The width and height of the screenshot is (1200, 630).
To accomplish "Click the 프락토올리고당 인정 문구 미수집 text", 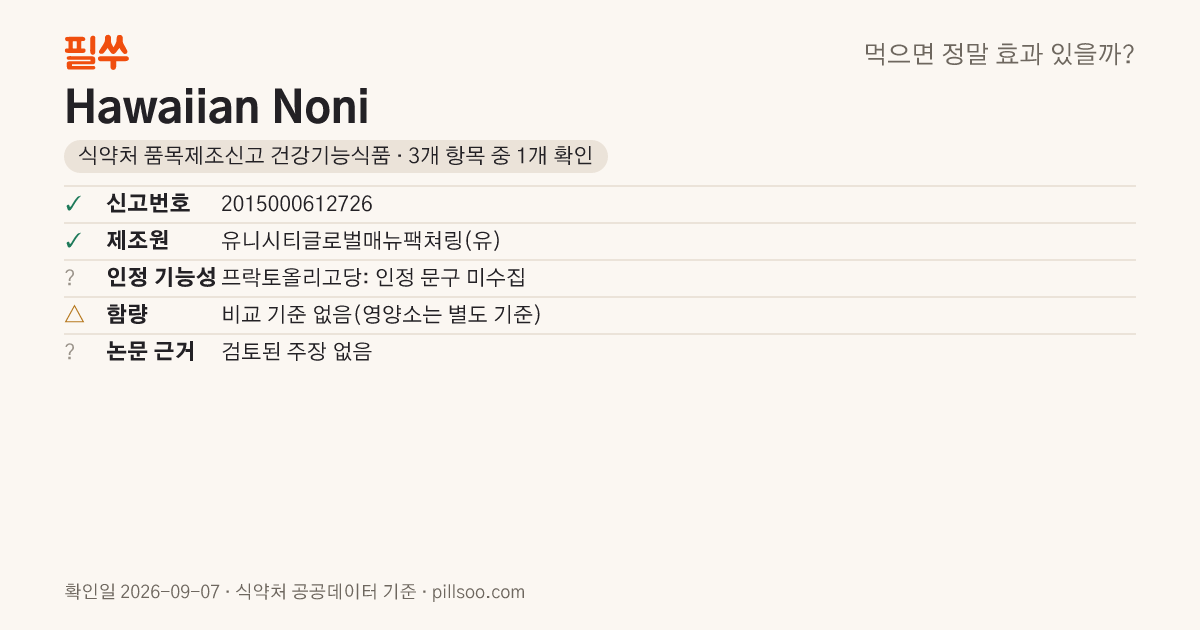I will (373, 278).
